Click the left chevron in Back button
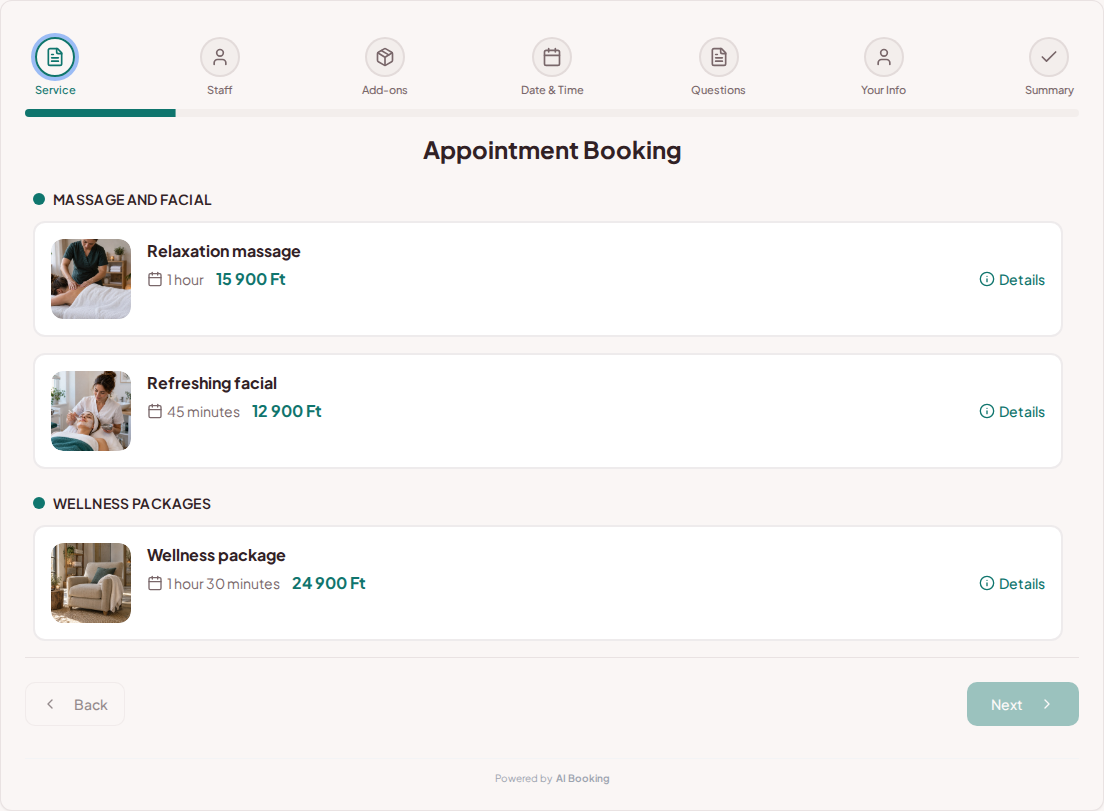 [50, 704]
